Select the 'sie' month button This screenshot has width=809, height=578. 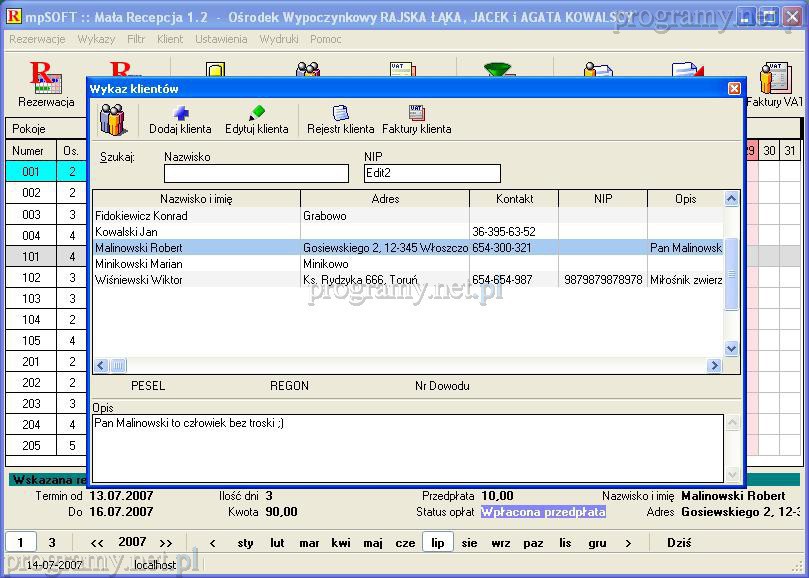pos(469,543)
